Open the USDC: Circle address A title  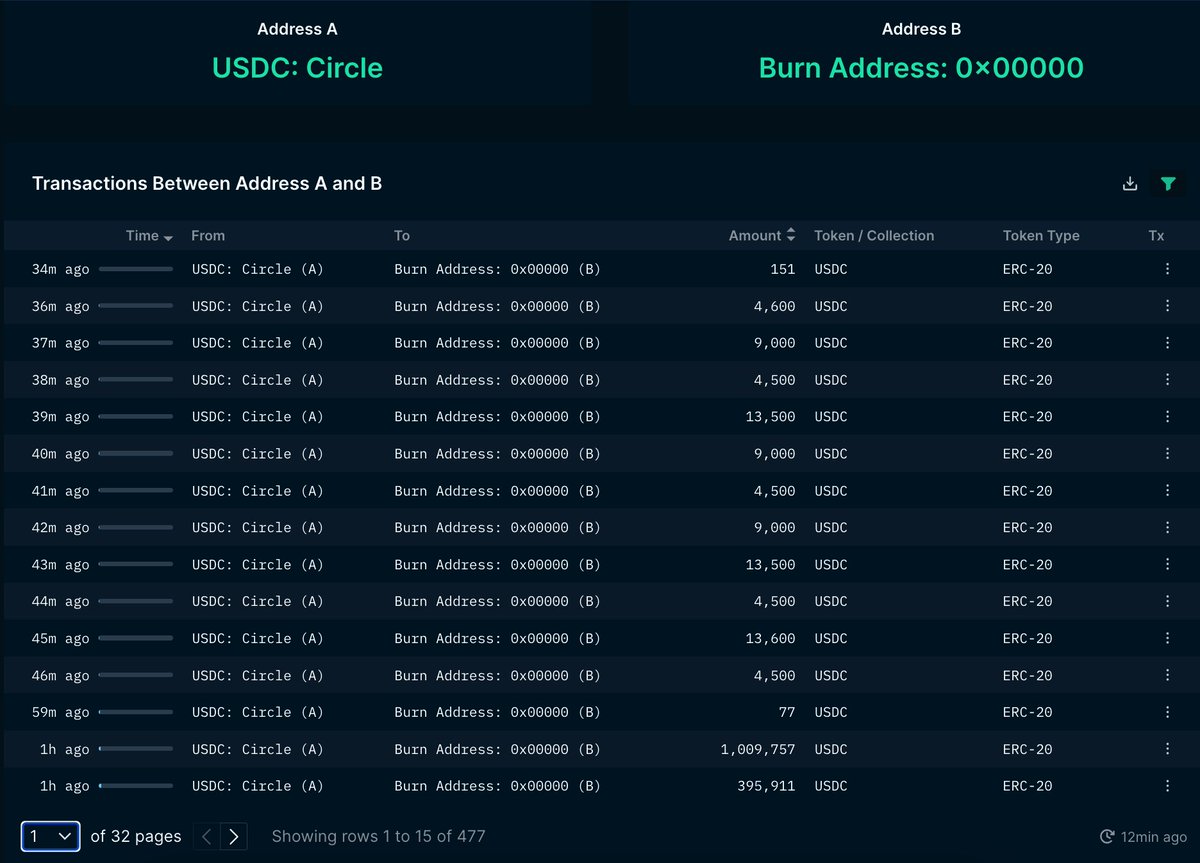tap(297, 68)
